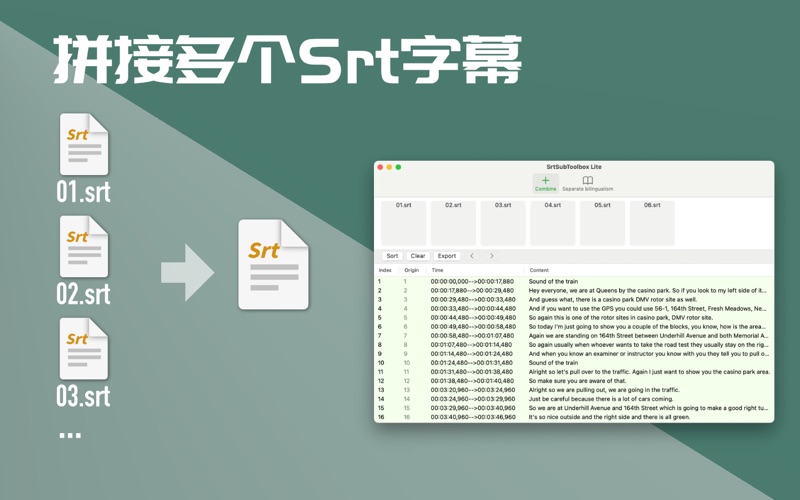Screen dimensions: 800x500
Task: Select the 06.srt tile in the file strip
Action: click(x=652, y=222)
